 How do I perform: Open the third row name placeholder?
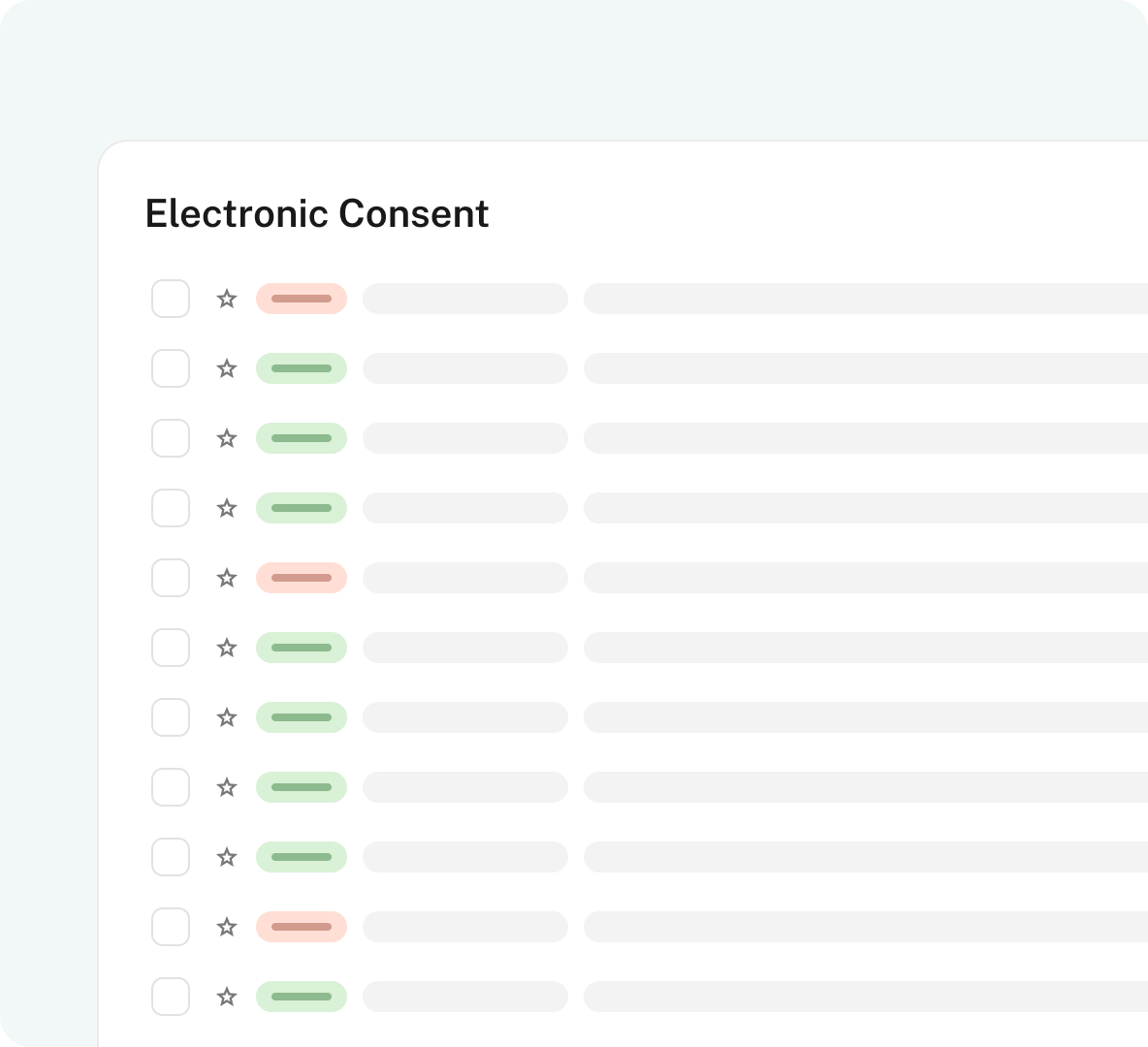[465, 438]
